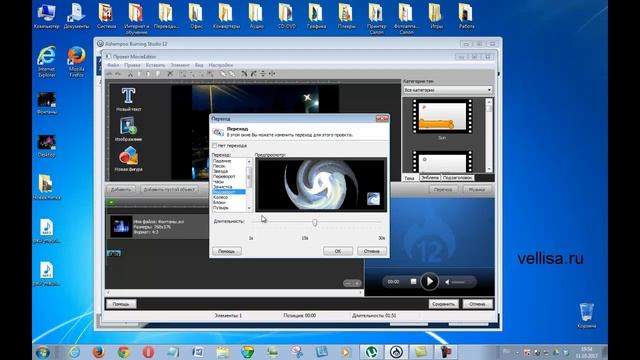
Task: Open Internet Explorer from the taskbar
Action: (x=74, y=352)
